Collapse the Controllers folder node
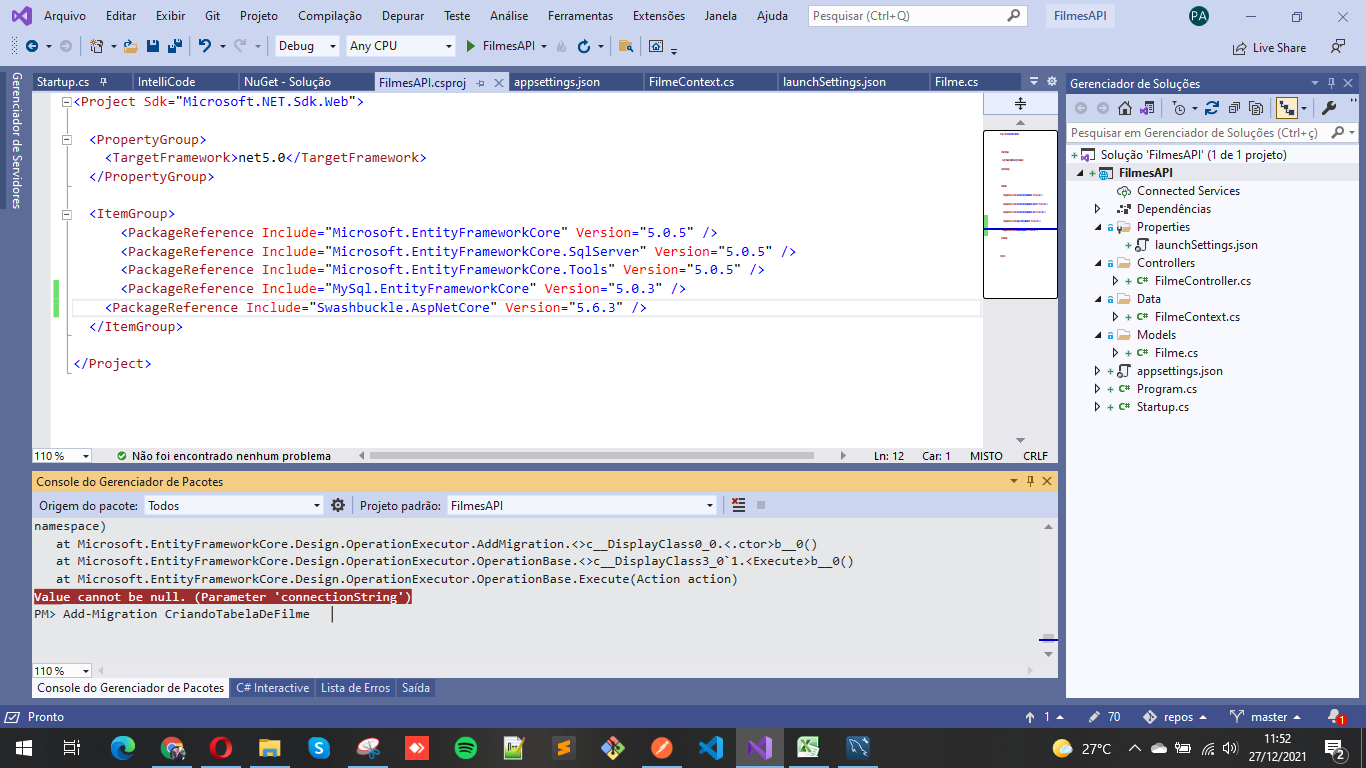 click(x=1098, y=263)
